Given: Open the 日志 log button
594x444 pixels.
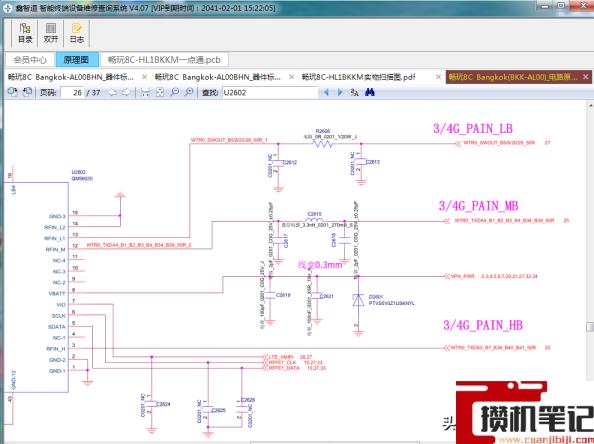Looking at the screenshot, I should coord(77,33).
